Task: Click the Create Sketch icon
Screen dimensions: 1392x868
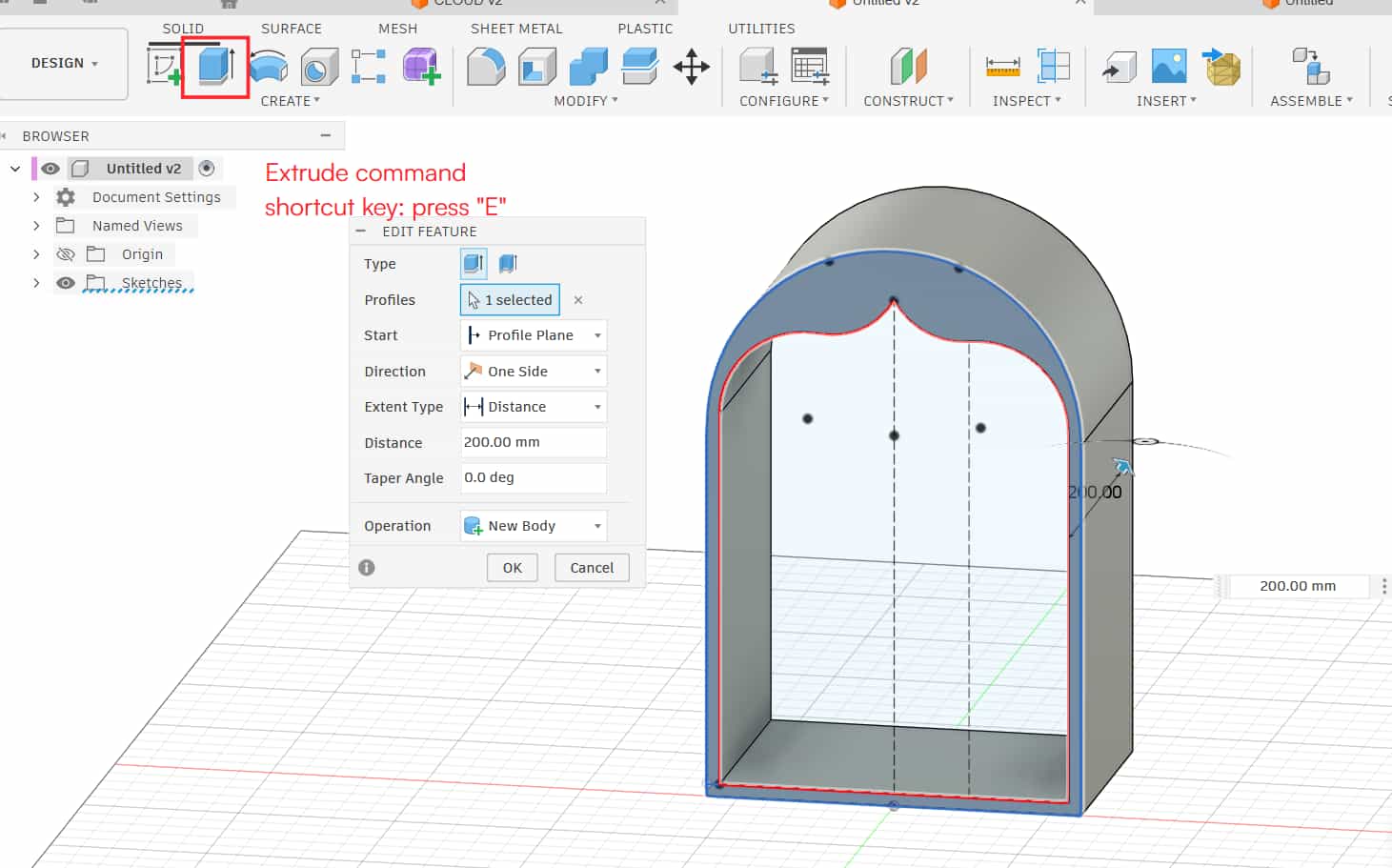Action: [164, 67]
